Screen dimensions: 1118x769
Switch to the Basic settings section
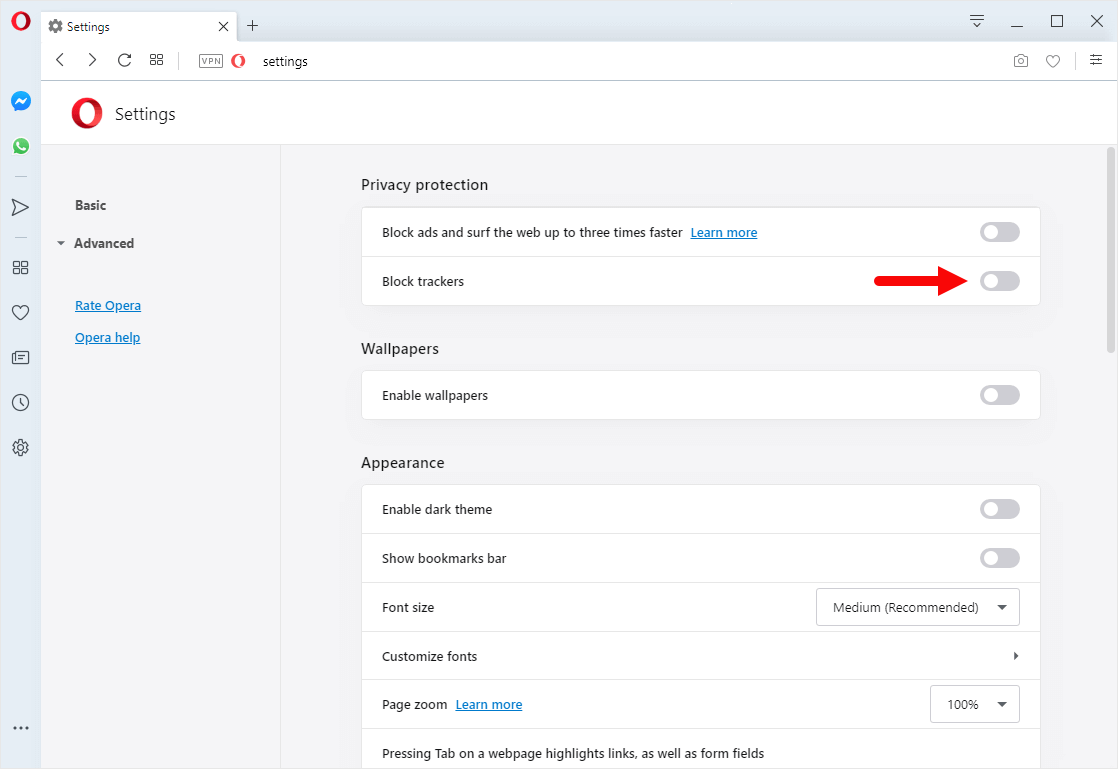click(x=90, y=205)
